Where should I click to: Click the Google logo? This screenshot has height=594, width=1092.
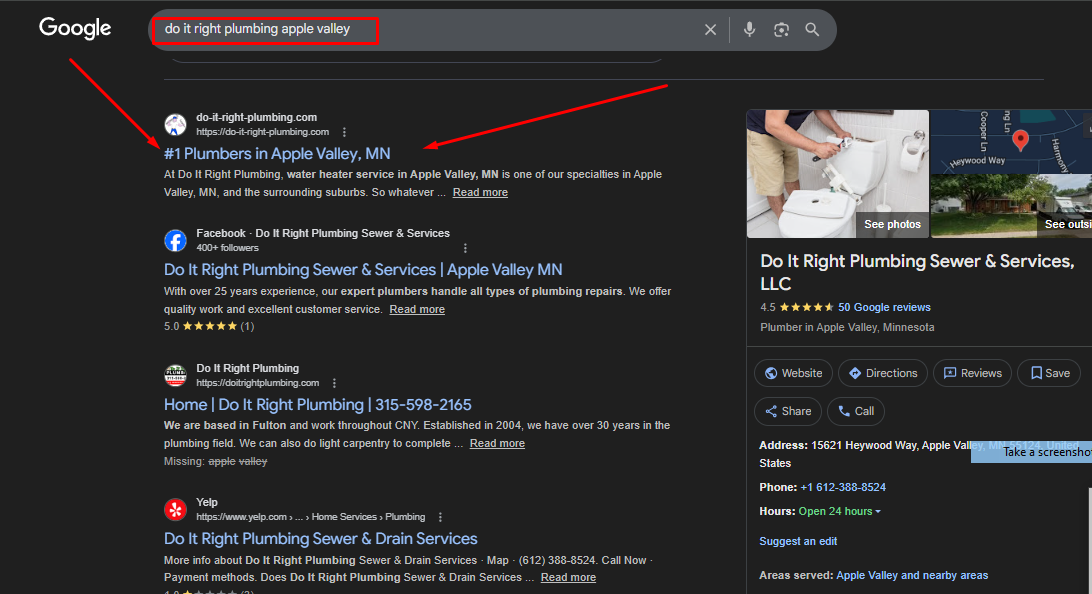click(75, 29)
